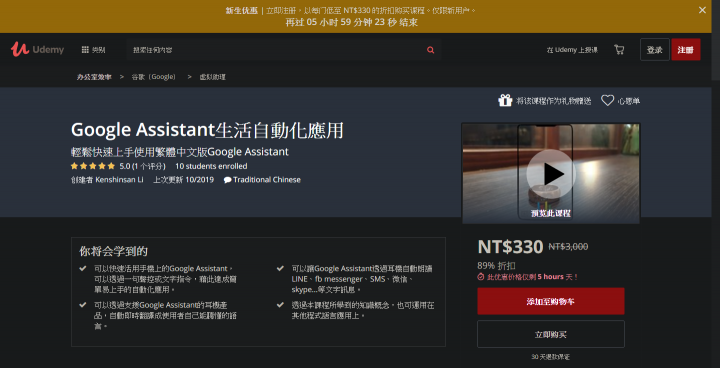Open the categories grid menu
Viewport: 720px width, 368px height.
click(94, 50)
